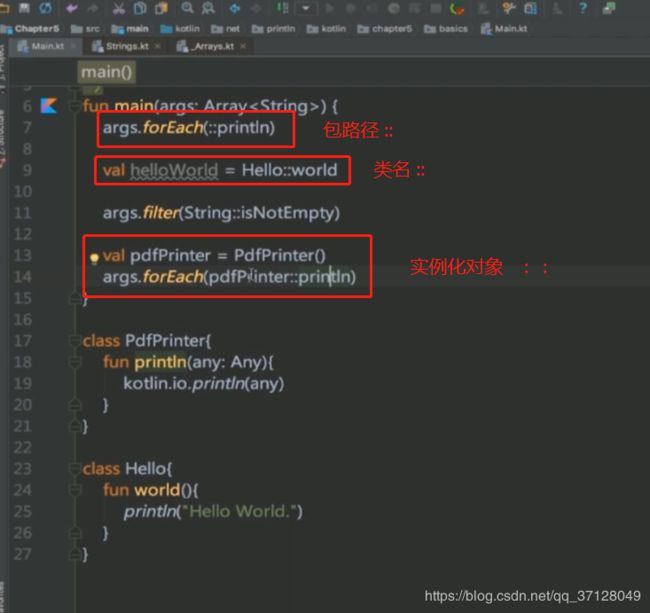This screenshot has width=650, height=613.
Task: Collapse fun world at line 24
Action: tap(75, 490)
